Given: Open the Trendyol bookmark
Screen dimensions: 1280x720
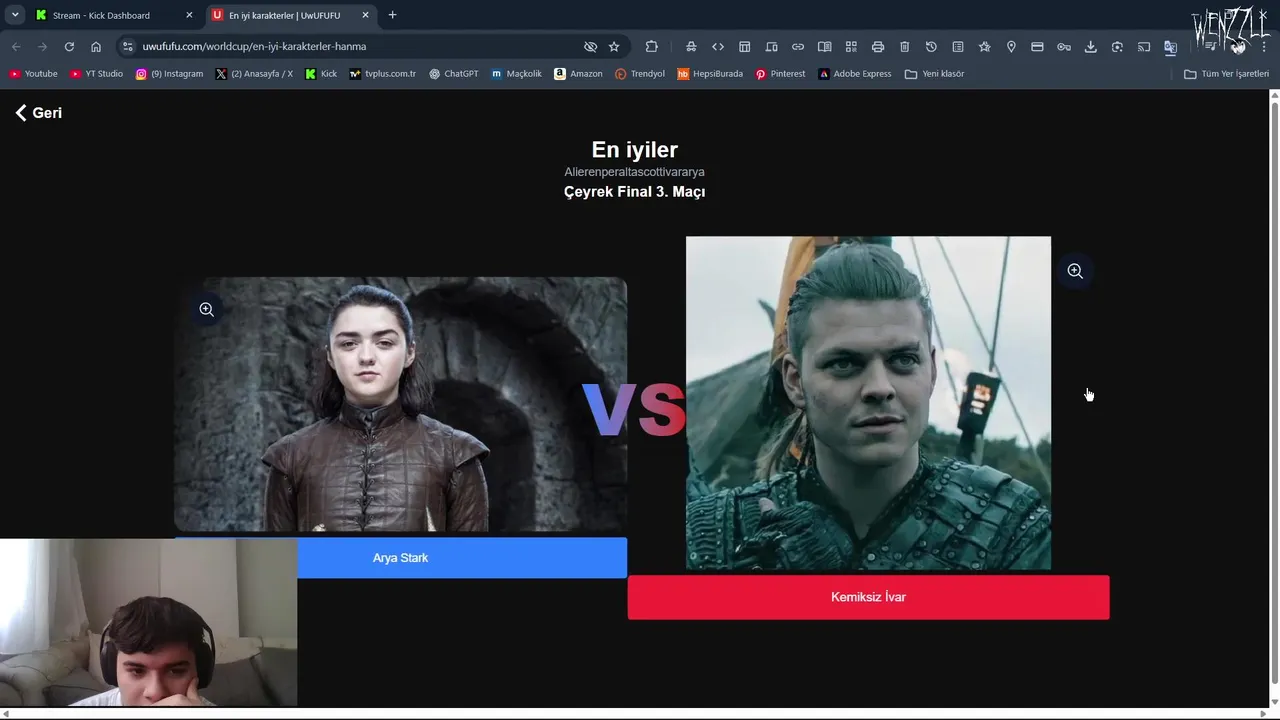Looking at the screenshot, I should tap(640, 74).
